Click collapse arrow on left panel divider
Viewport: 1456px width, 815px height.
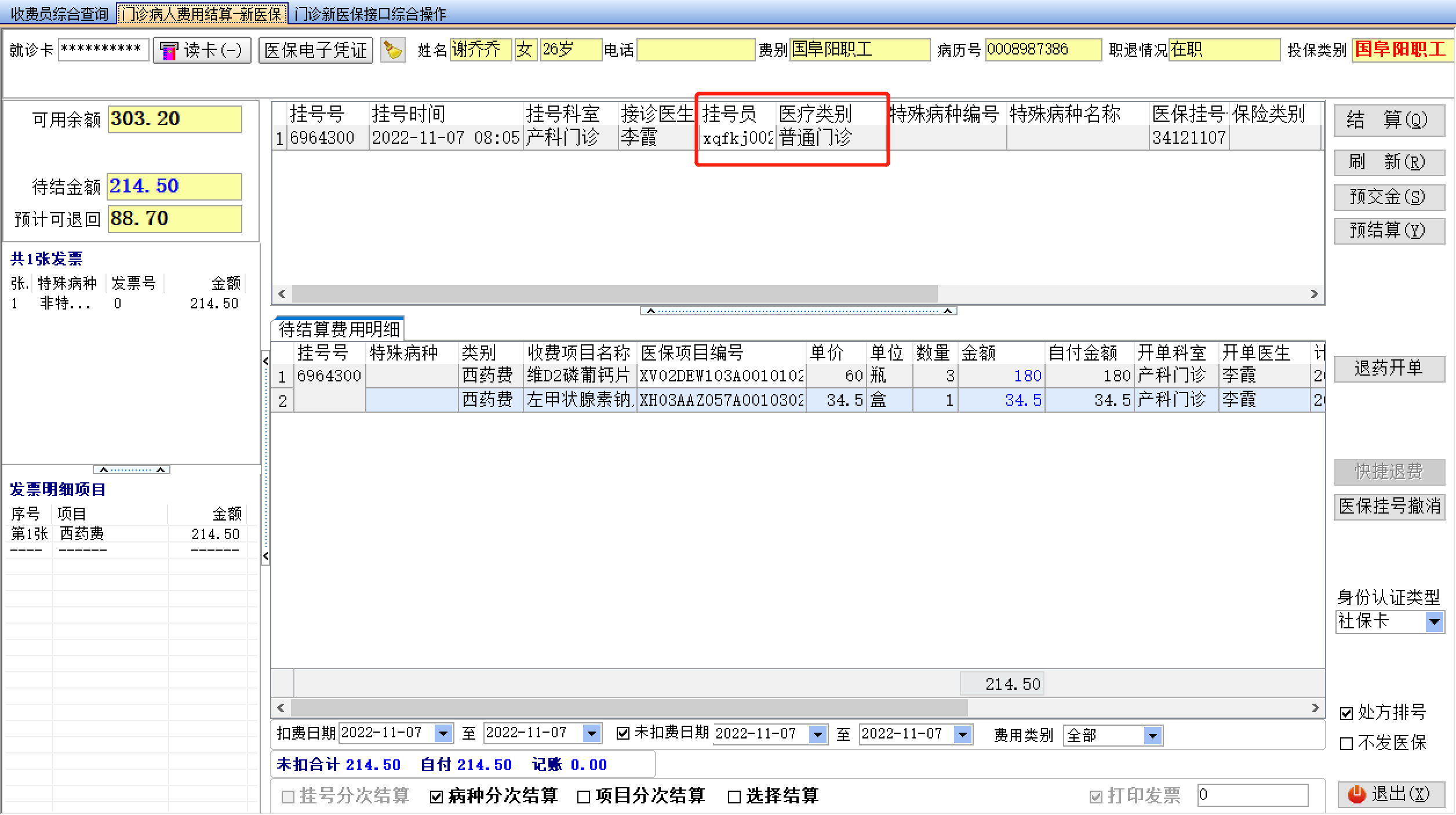(265, 361)
